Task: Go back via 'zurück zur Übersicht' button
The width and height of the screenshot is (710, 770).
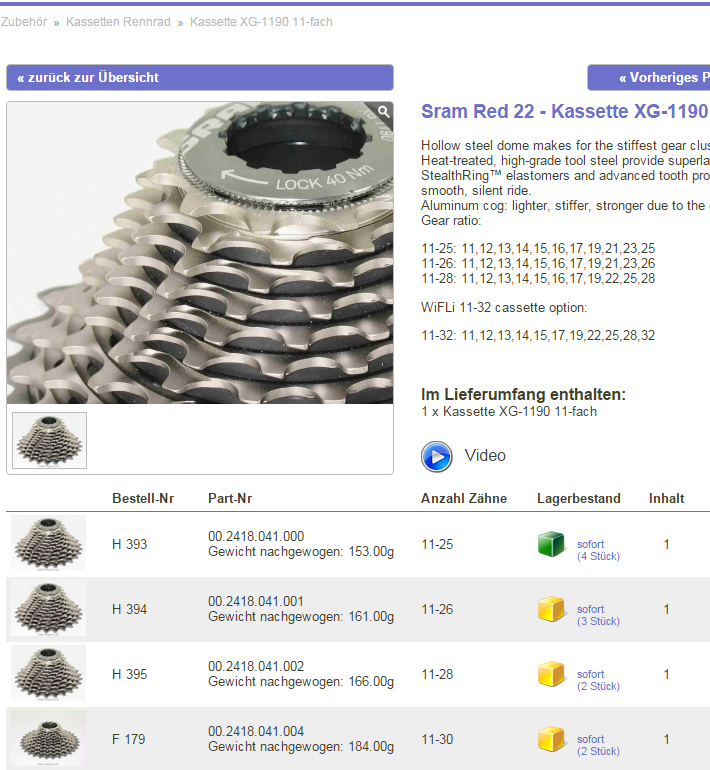Action: 199,78
